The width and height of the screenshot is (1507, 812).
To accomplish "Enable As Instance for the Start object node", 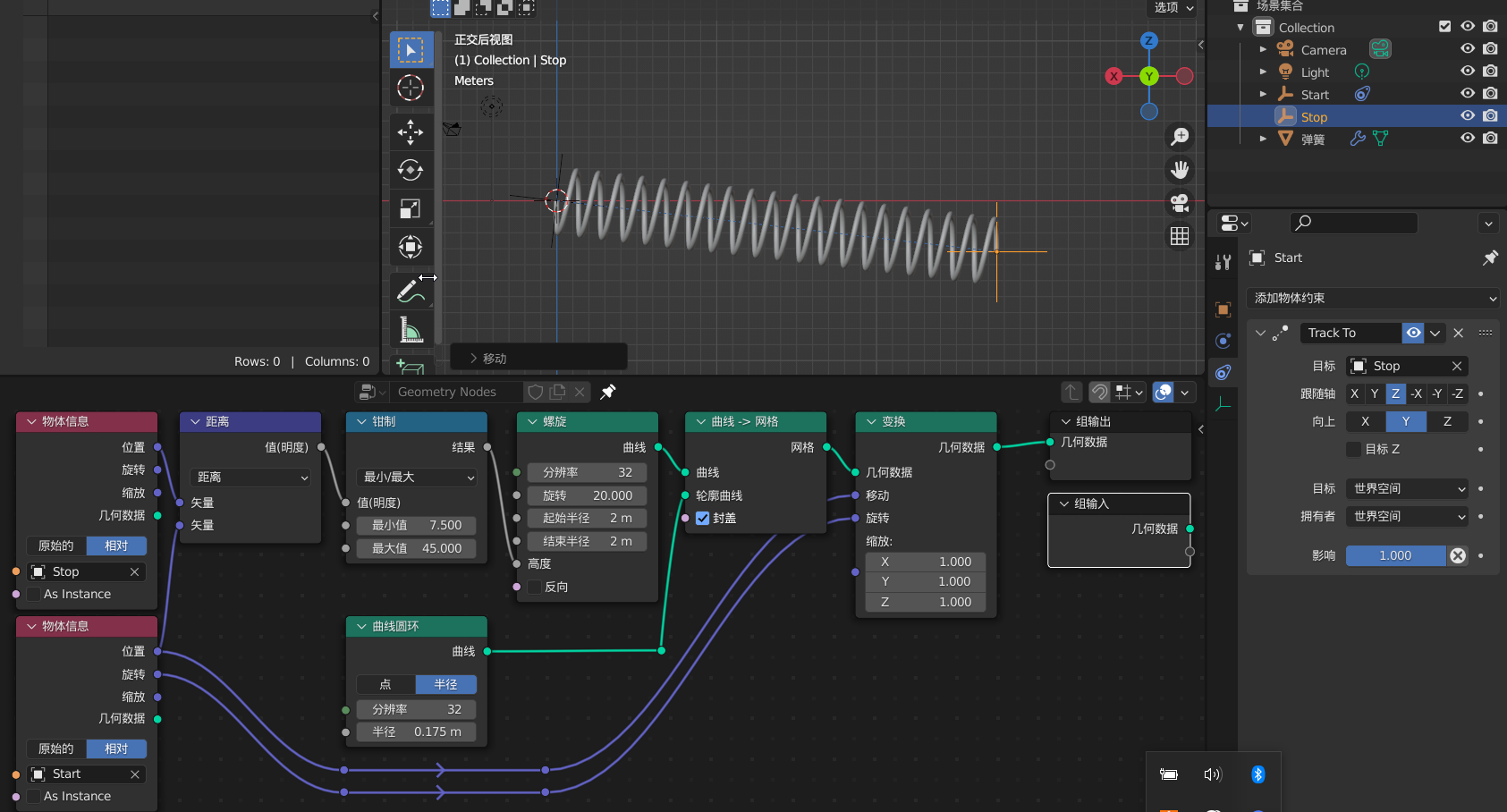I will point(34,796).
